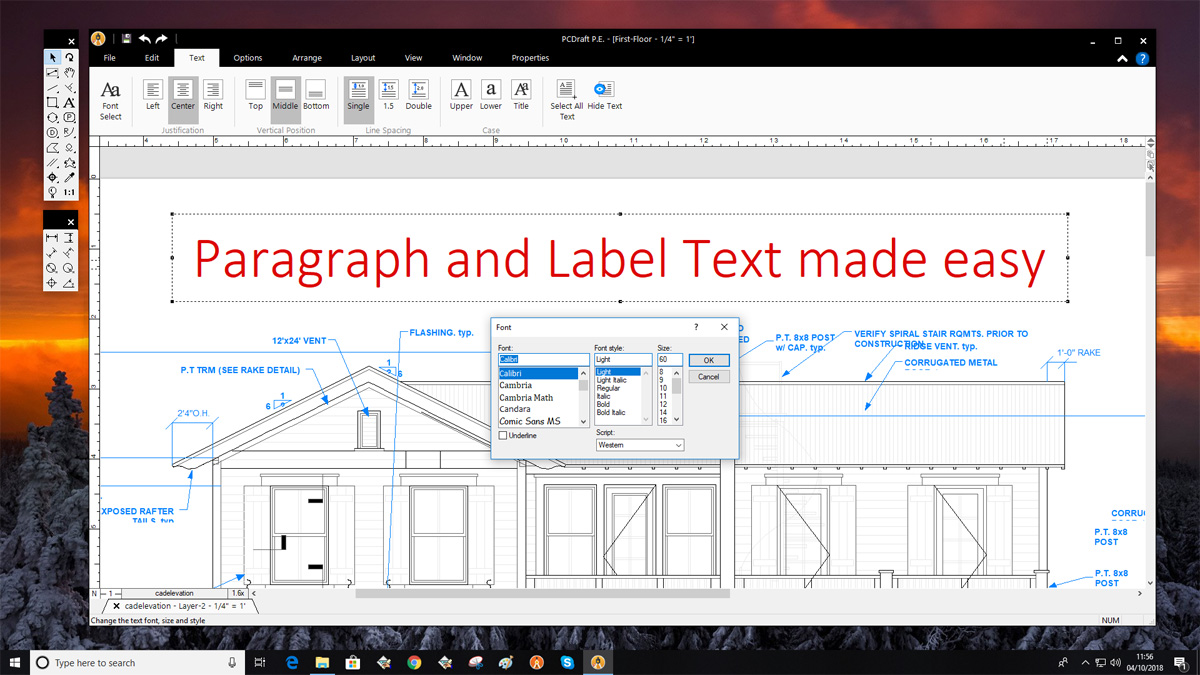Toggle Right justification on
1200x675 pixels.
[x=213, y=95]
